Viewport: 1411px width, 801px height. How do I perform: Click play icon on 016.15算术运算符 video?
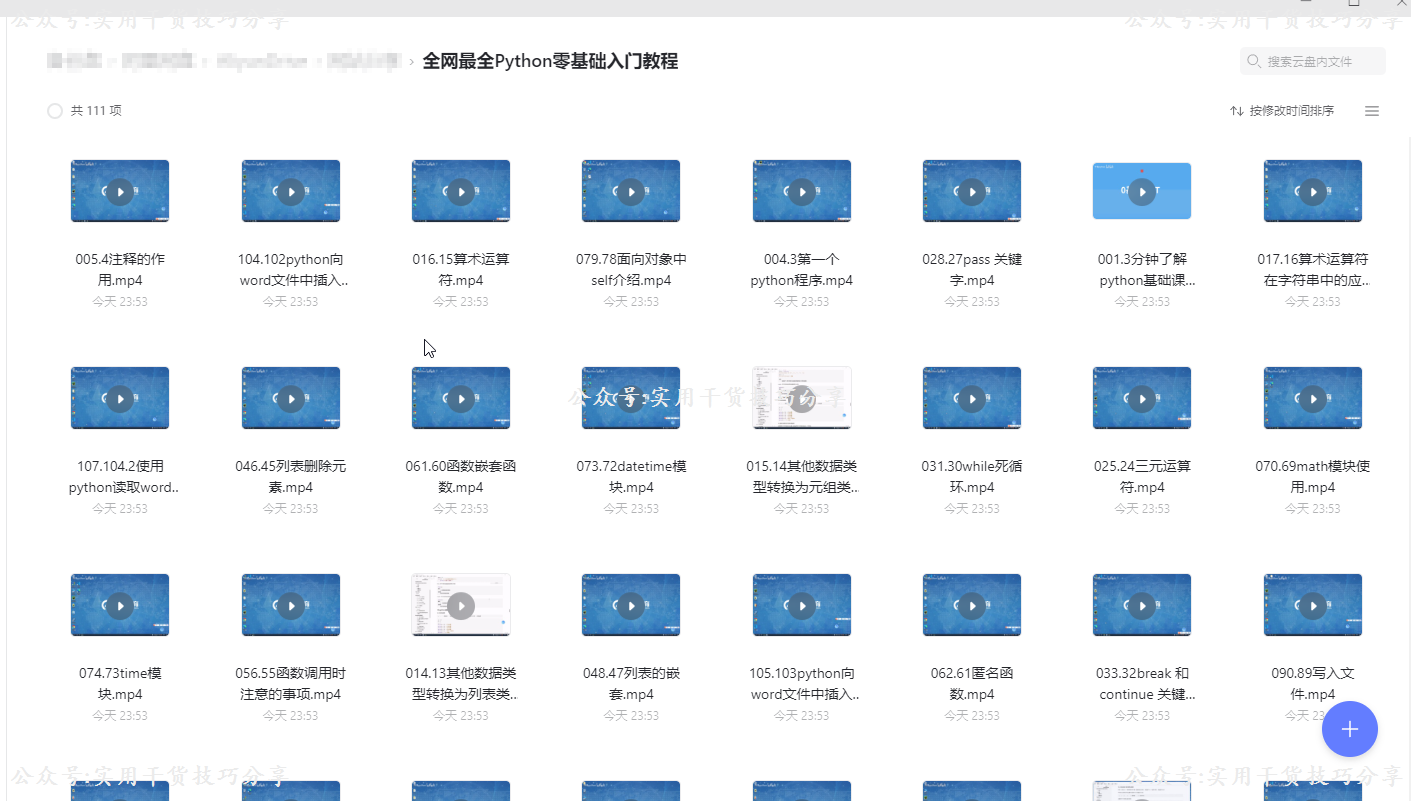[x=460, y=190]
